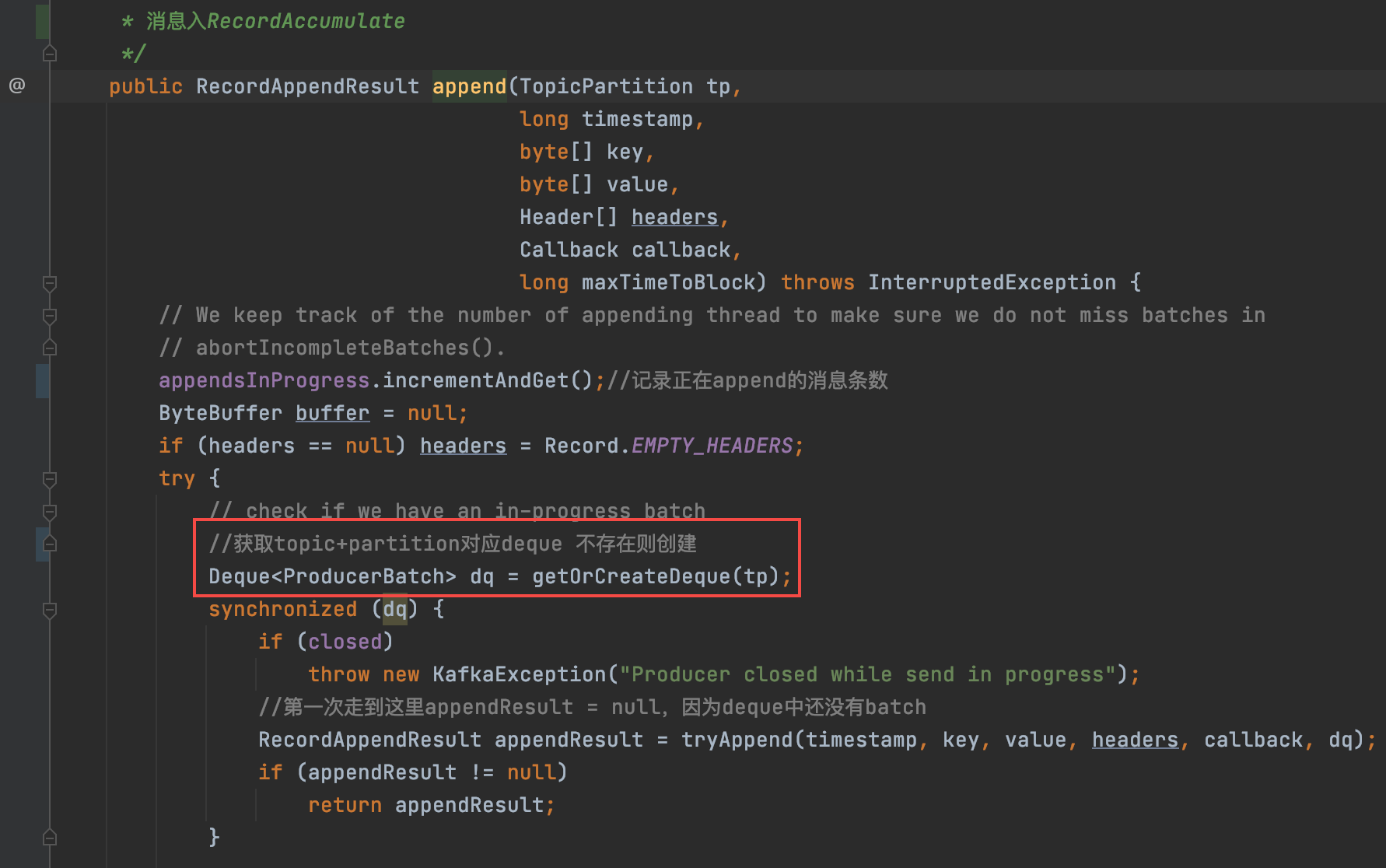
Task: Click appendsInProgress field reference
Action: [x=264, y=380]
